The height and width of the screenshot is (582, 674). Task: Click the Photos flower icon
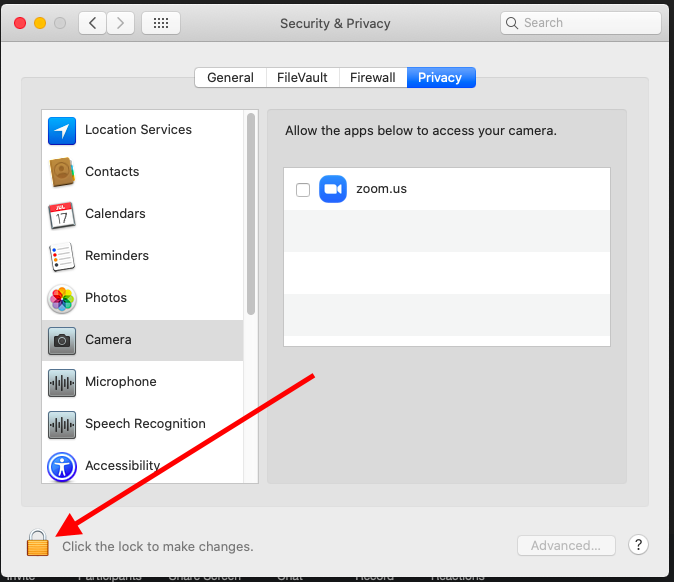(62, 298)
